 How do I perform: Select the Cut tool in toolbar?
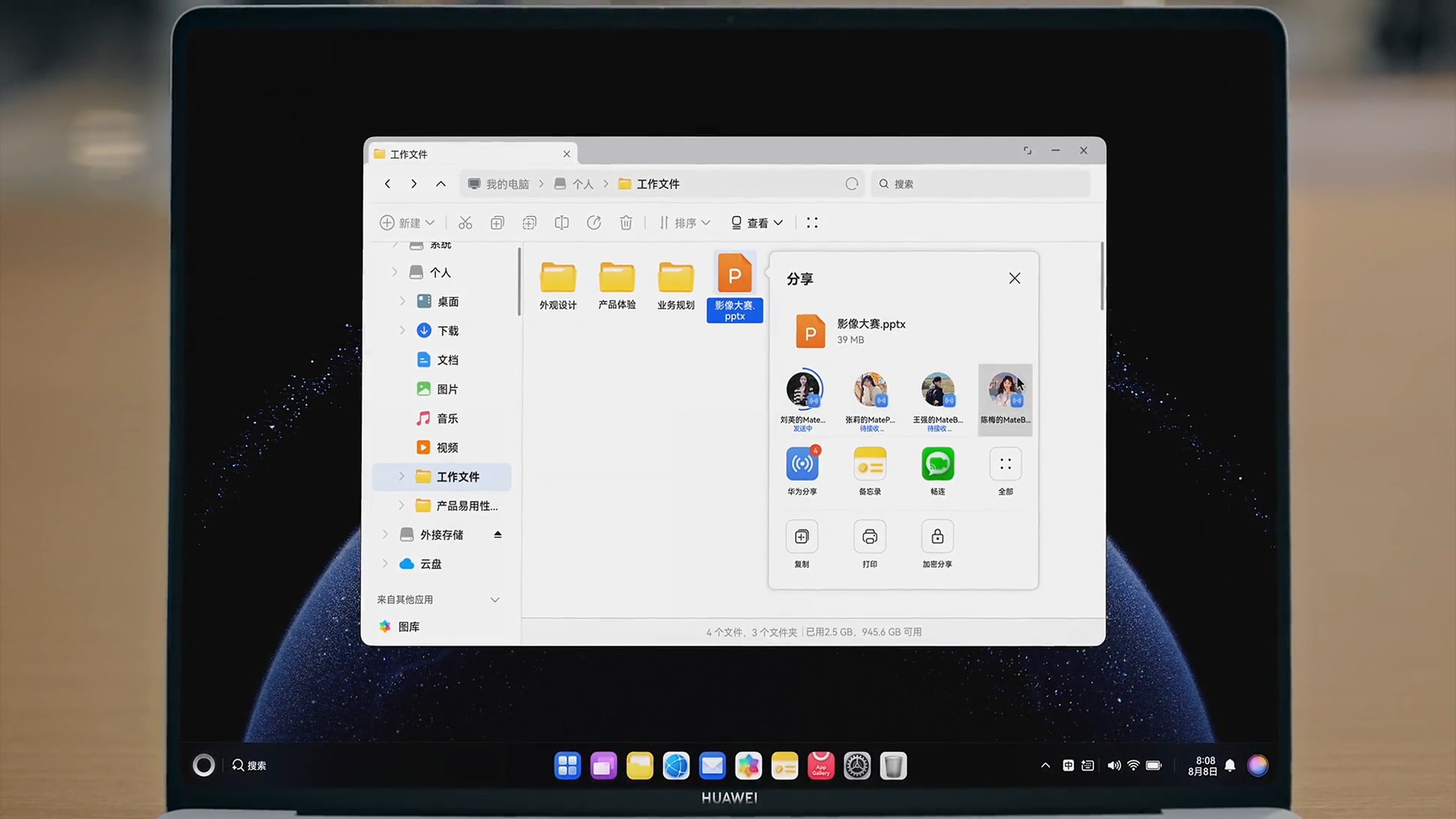coord(465,222)
